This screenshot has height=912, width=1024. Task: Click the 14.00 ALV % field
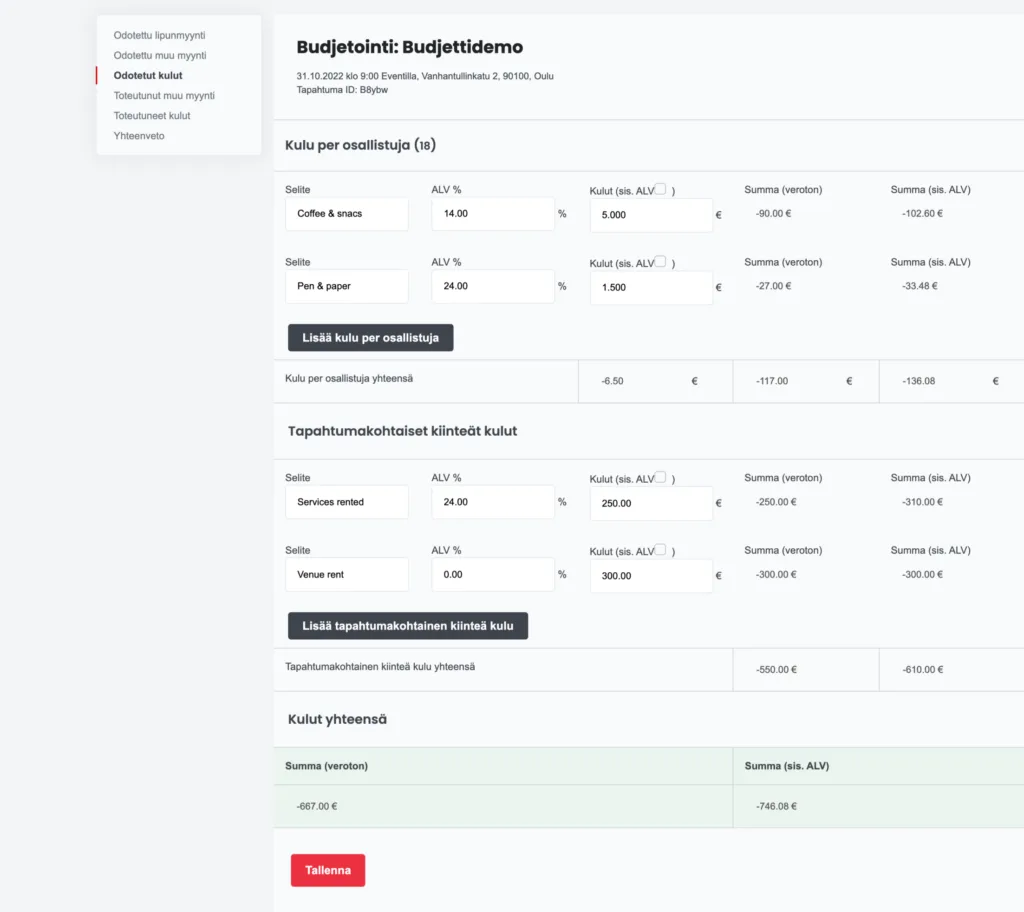493,214
